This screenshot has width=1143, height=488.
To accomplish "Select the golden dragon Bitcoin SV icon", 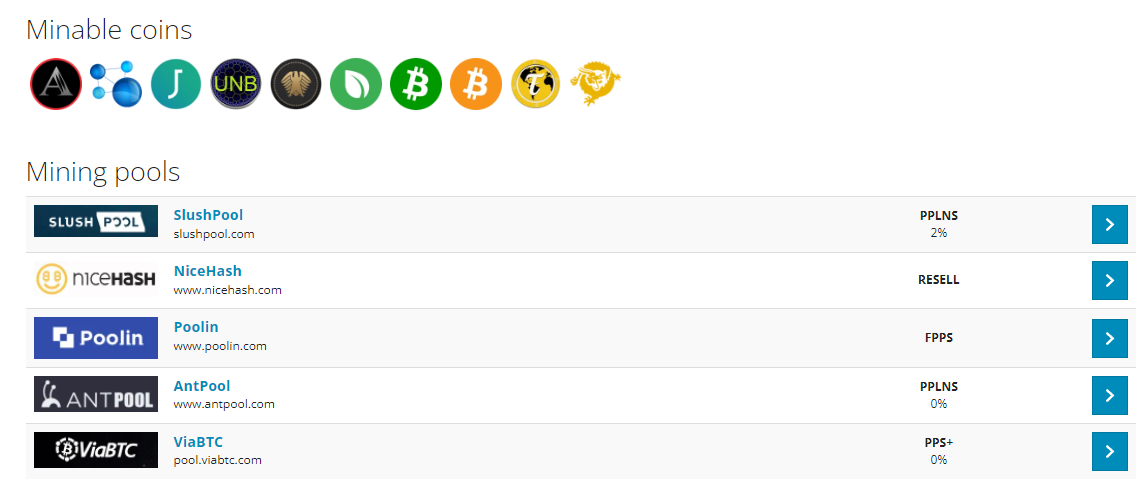I will pyautogui.click(x=596, y=83).
